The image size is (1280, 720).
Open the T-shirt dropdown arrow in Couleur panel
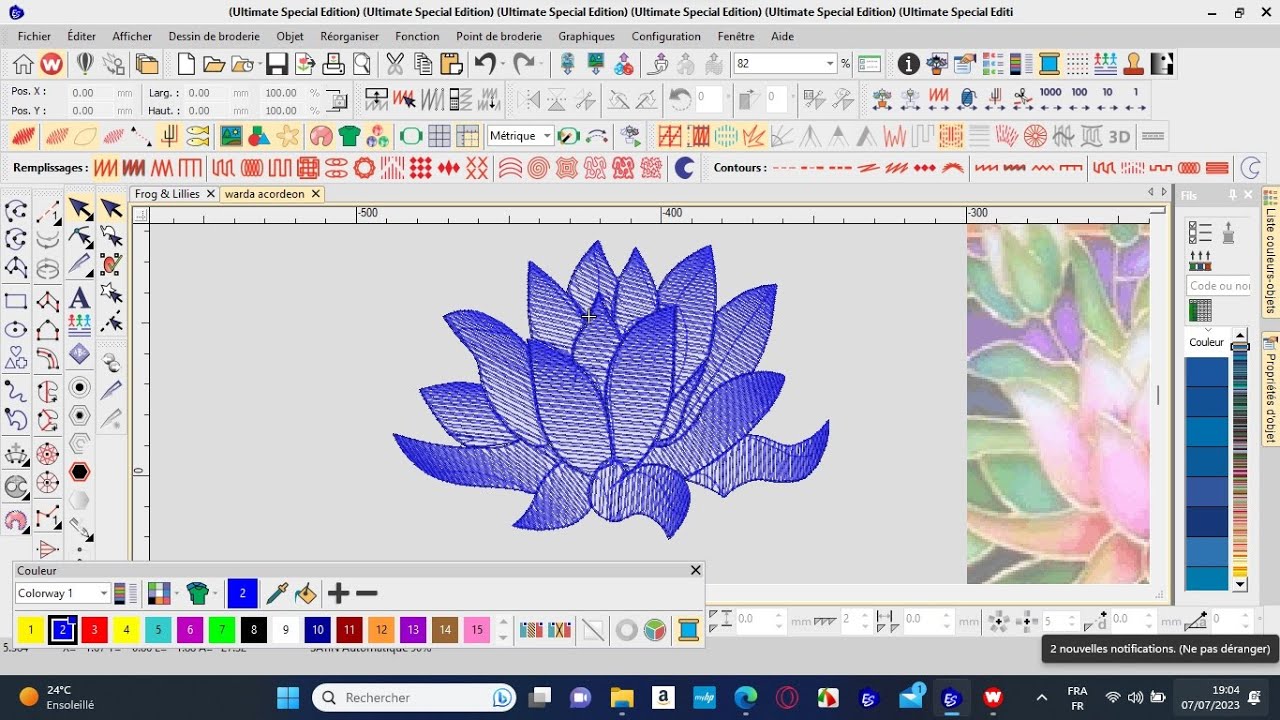215,594
